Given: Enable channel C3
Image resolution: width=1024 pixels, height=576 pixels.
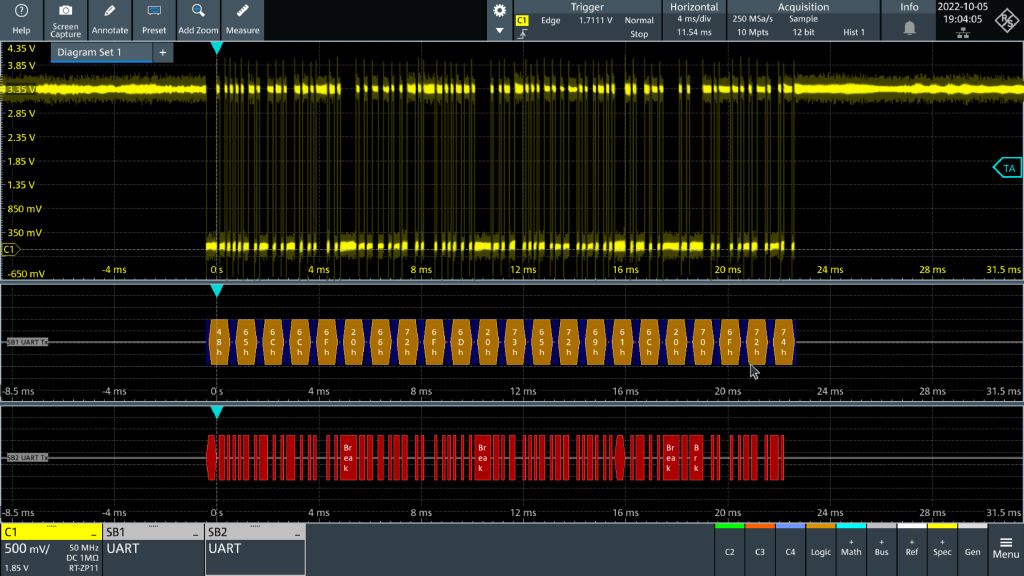Looking at the screenshot, I should coord(760,550).
